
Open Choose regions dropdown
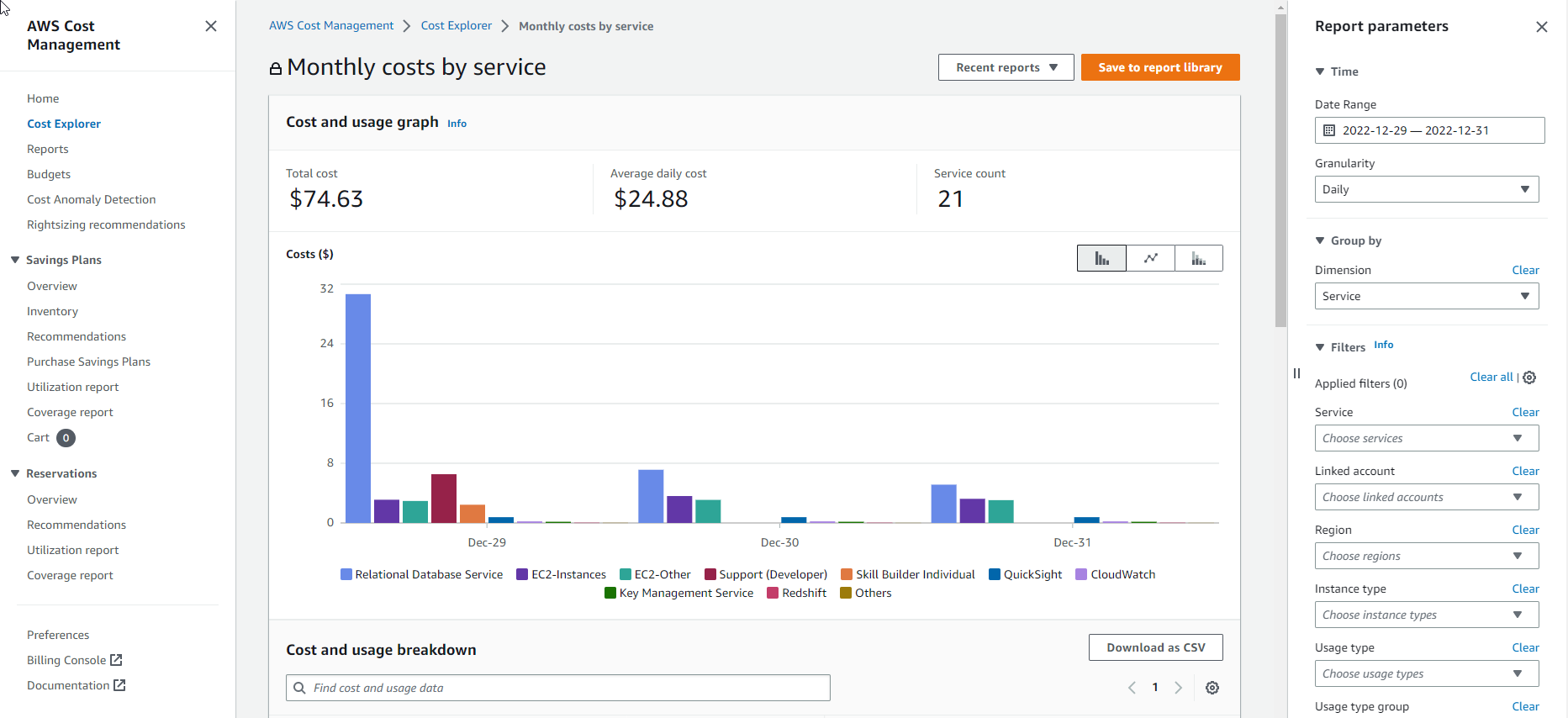coord(1427,556)
